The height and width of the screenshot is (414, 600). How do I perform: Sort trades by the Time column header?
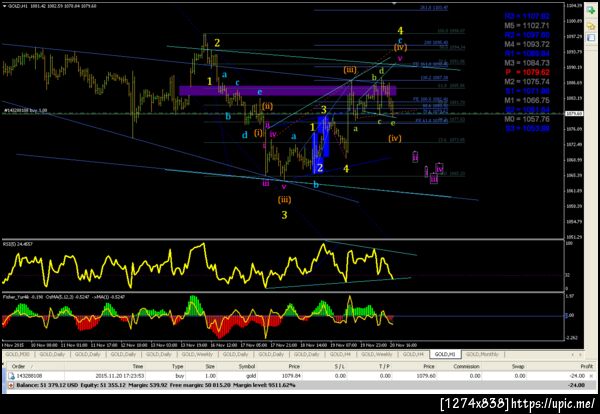[138, 367]
